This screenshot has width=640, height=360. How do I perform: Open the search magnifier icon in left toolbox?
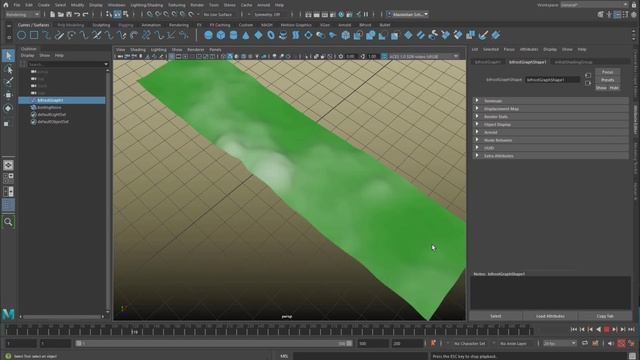(8, 222)
